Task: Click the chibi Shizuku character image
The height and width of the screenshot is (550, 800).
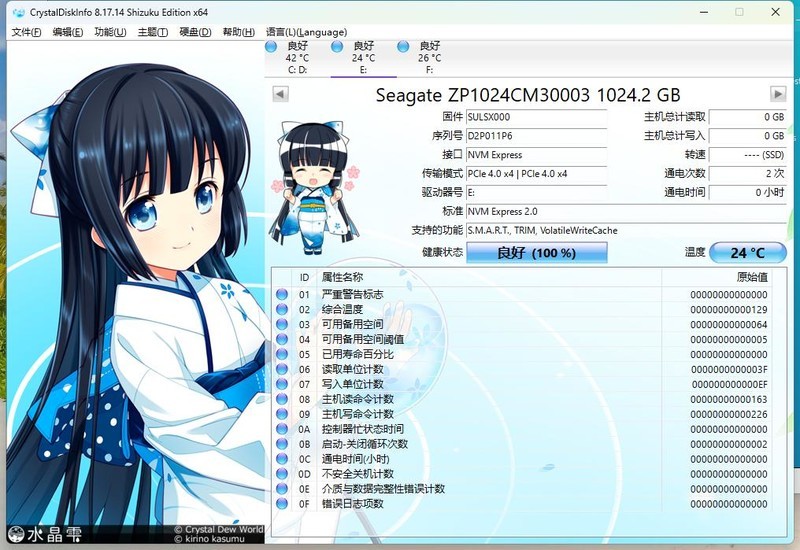Action: (315, 188)
